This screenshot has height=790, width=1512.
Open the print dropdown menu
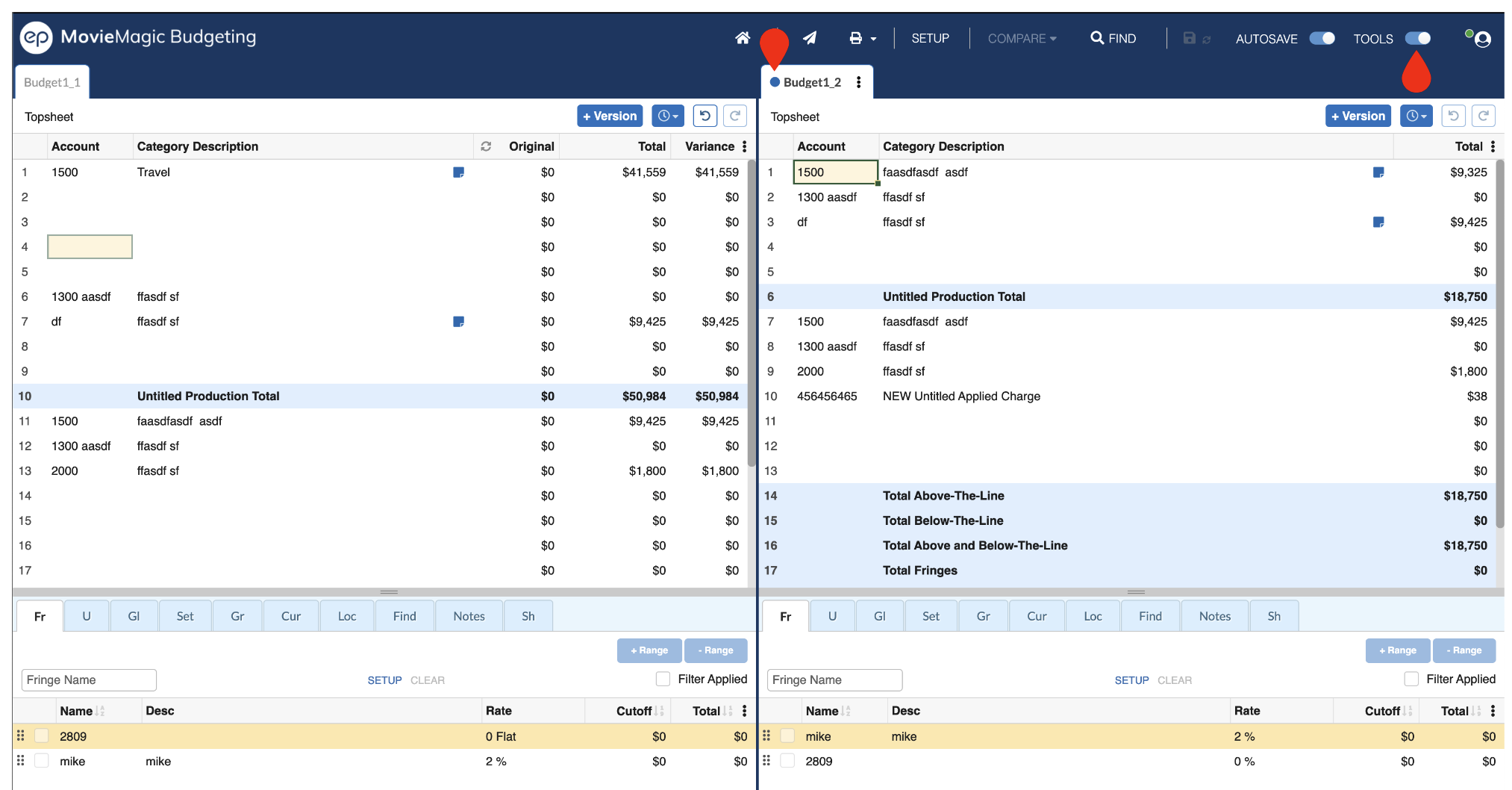pos(863,38)
